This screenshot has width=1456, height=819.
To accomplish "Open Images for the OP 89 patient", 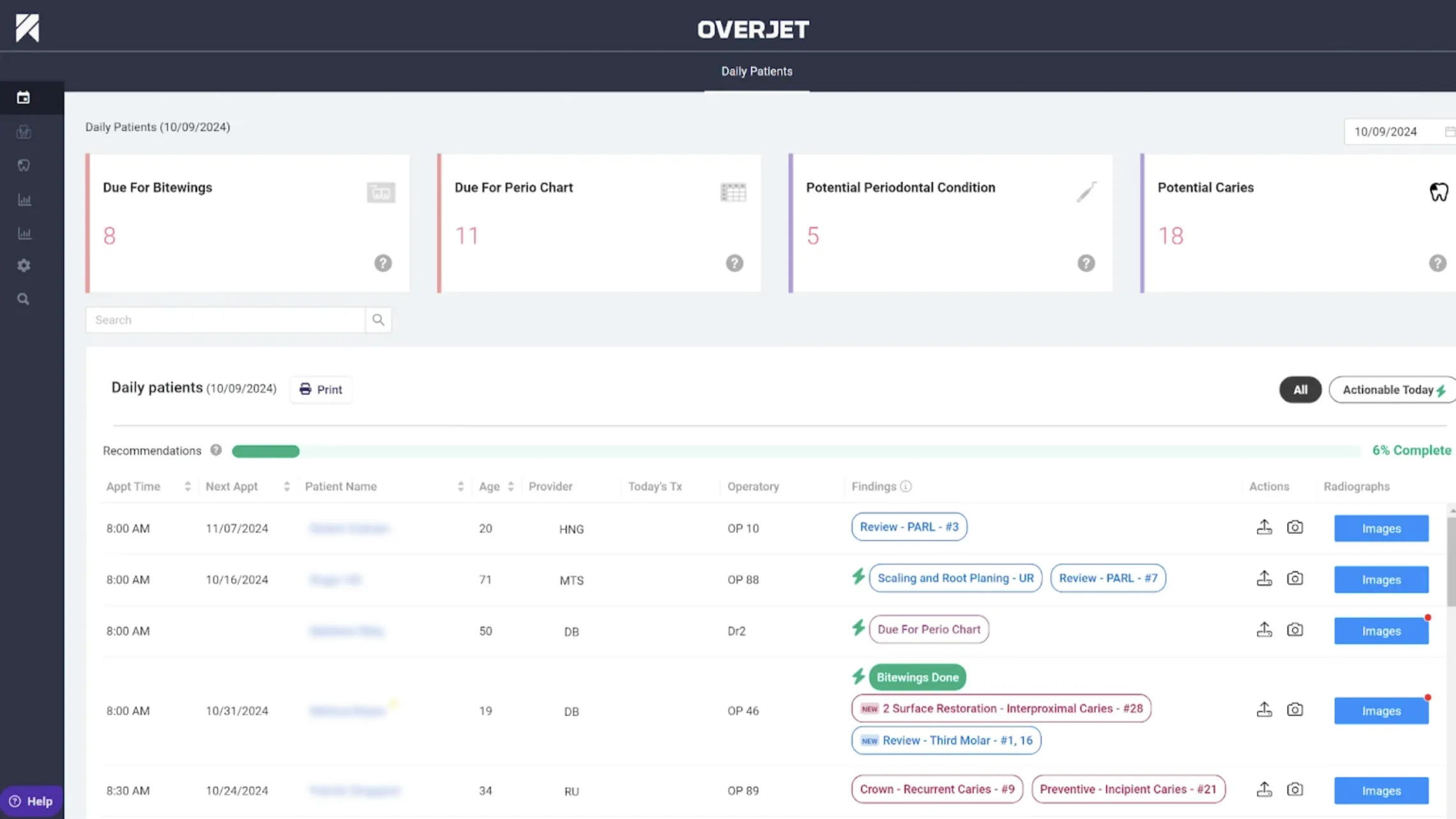I will point(1381,790).
